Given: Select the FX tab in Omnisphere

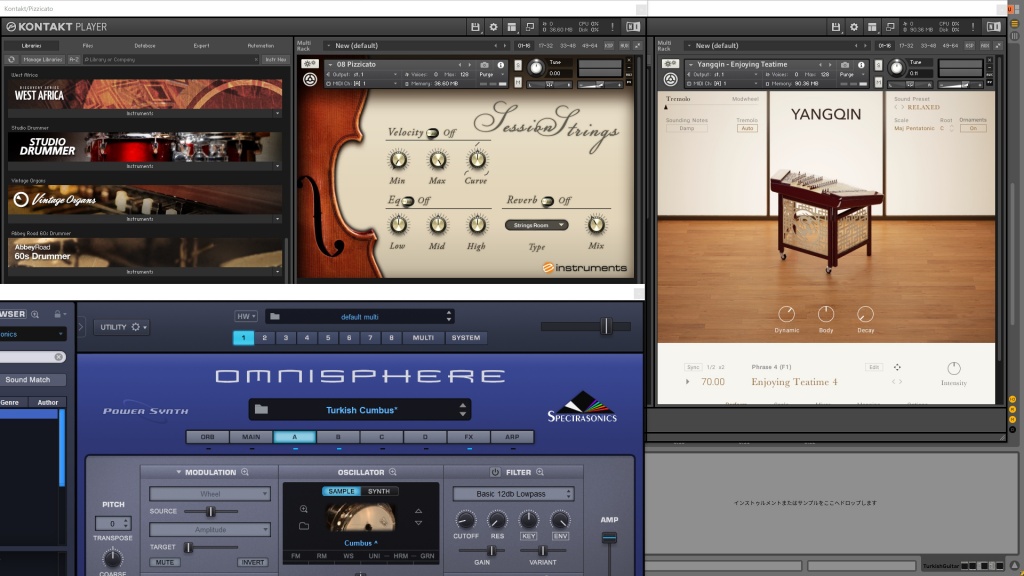Looking at the screenshot, I should [x=467, y=437].
